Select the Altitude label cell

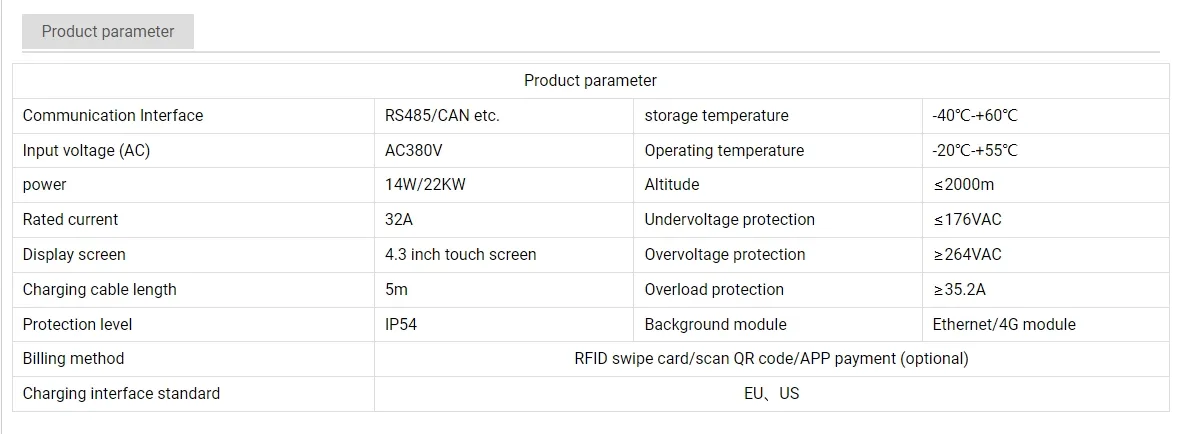(672, 185)
